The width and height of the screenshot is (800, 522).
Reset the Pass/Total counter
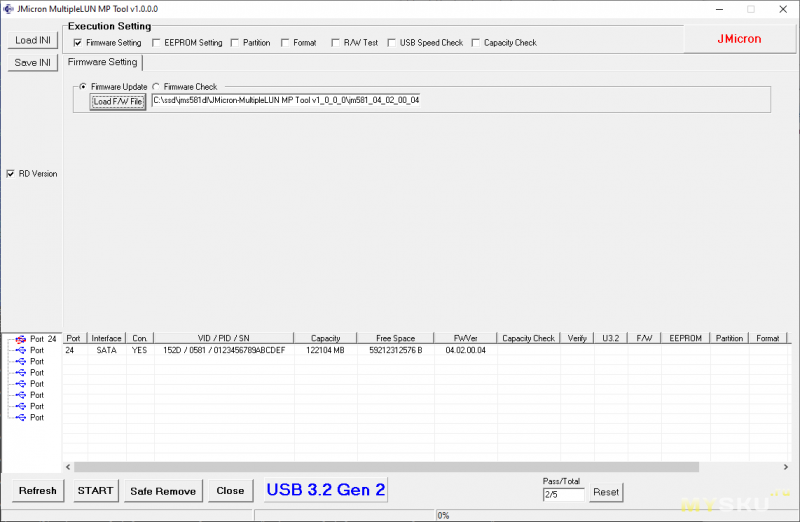606,492
